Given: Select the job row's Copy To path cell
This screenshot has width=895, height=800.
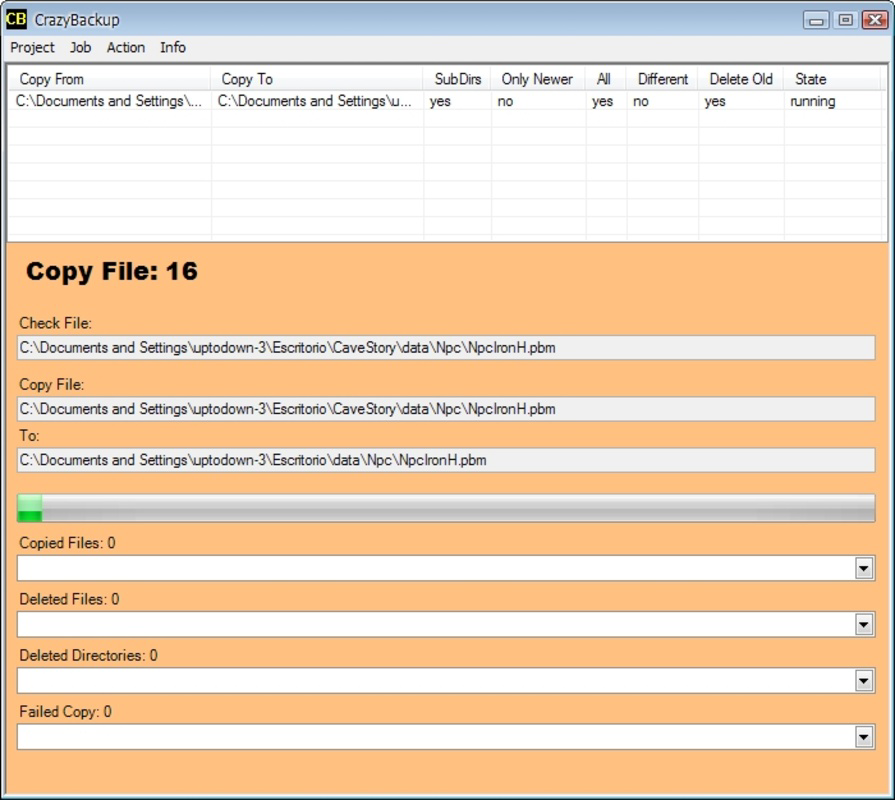Looking at the screenshot, I should [x=316, y=101].
